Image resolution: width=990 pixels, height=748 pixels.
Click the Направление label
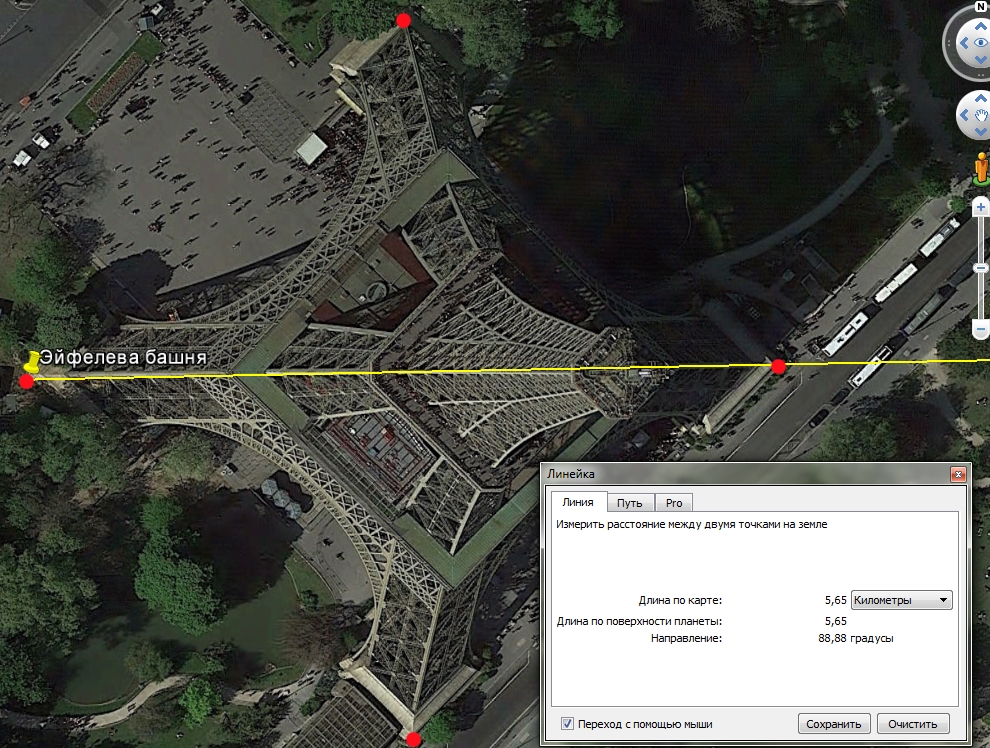[686, 638]
